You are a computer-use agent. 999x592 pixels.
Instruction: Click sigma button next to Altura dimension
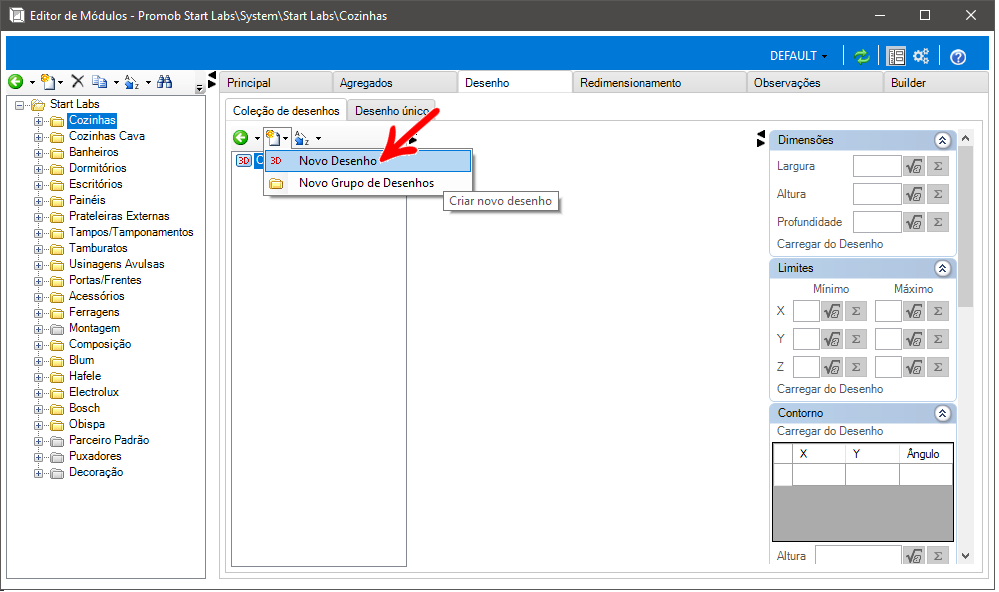[938, 194]
